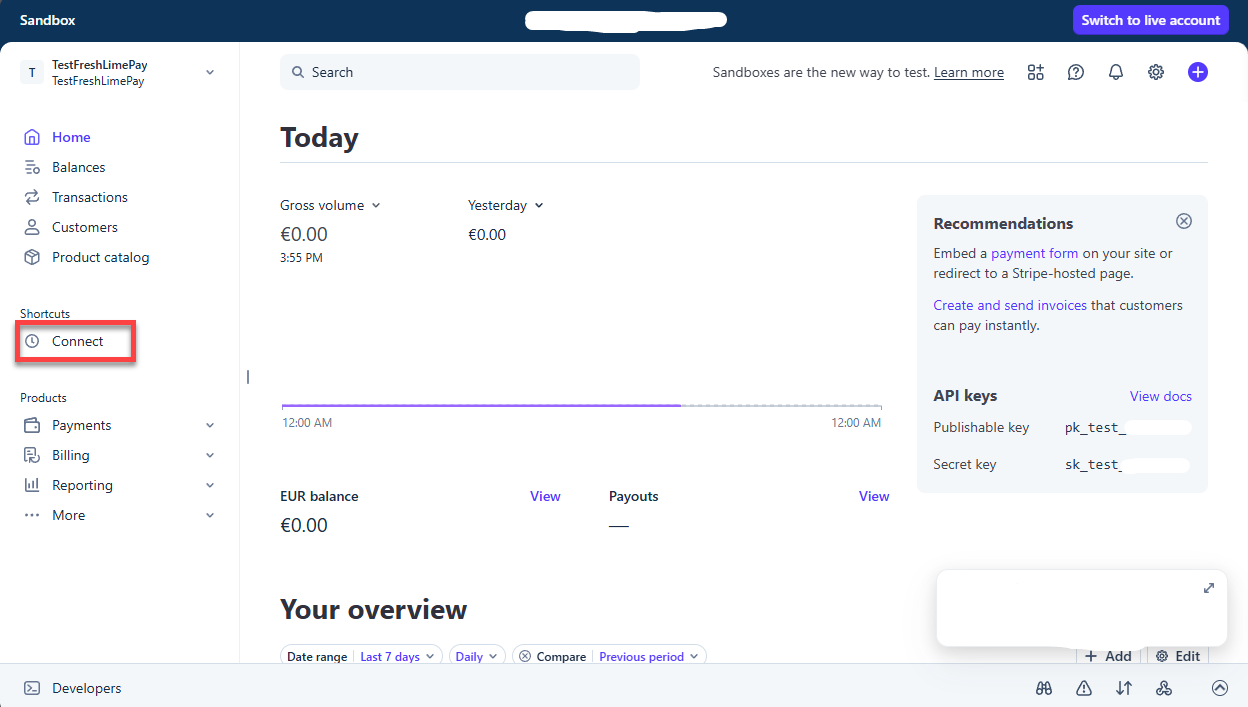The image size is (1248, 707).
Task: Click the purple plus create icon
Action: [1197, 72]
